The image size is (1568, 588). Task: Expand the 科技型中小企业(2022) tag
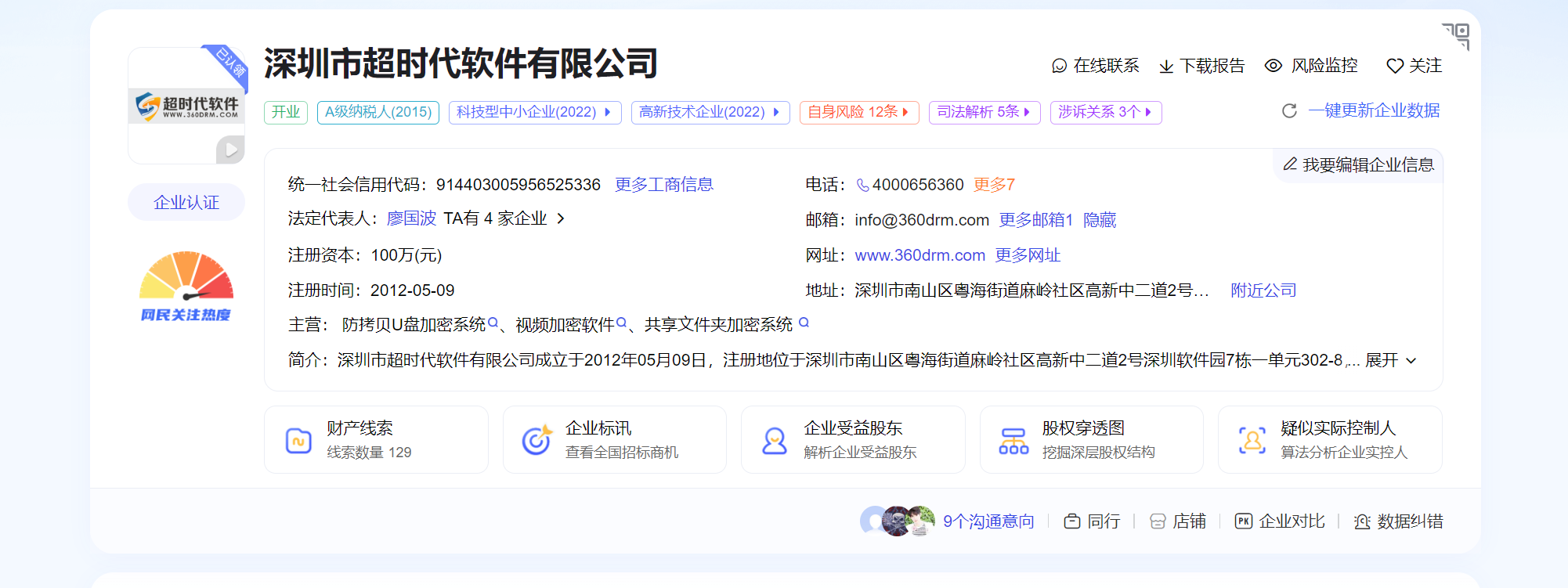point(535,112)
